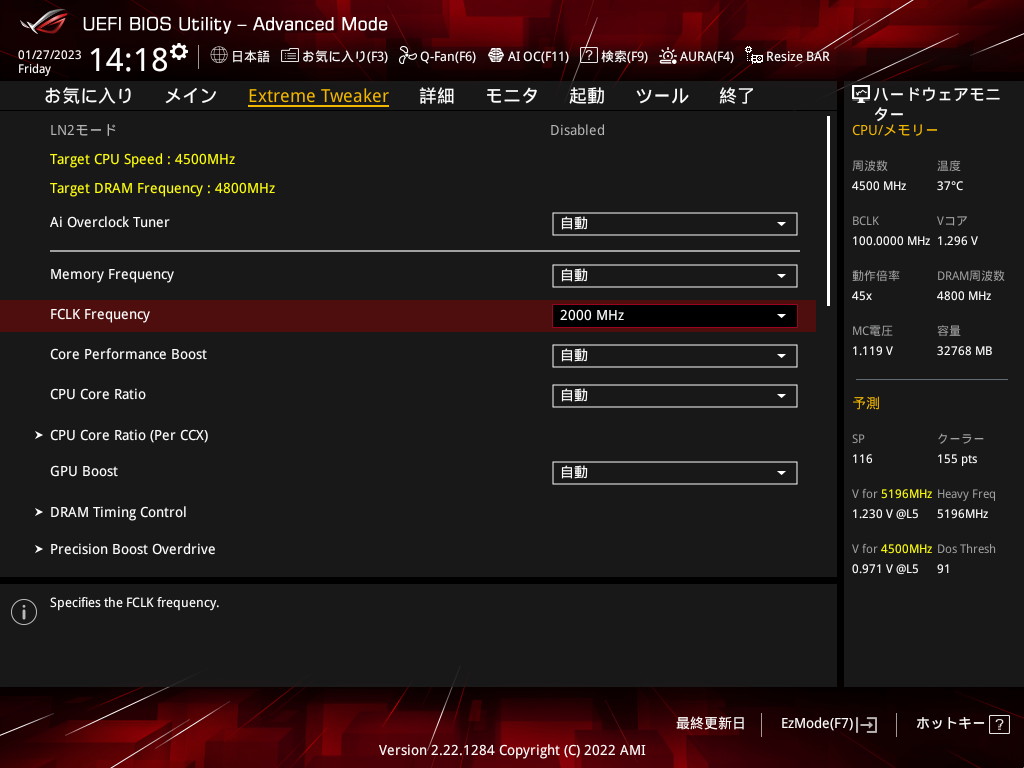Image resolution: width=1024 pixels, height=768 pixels.
Task: Open AURA(F4) lighting icon
Action: pos(667,56)
